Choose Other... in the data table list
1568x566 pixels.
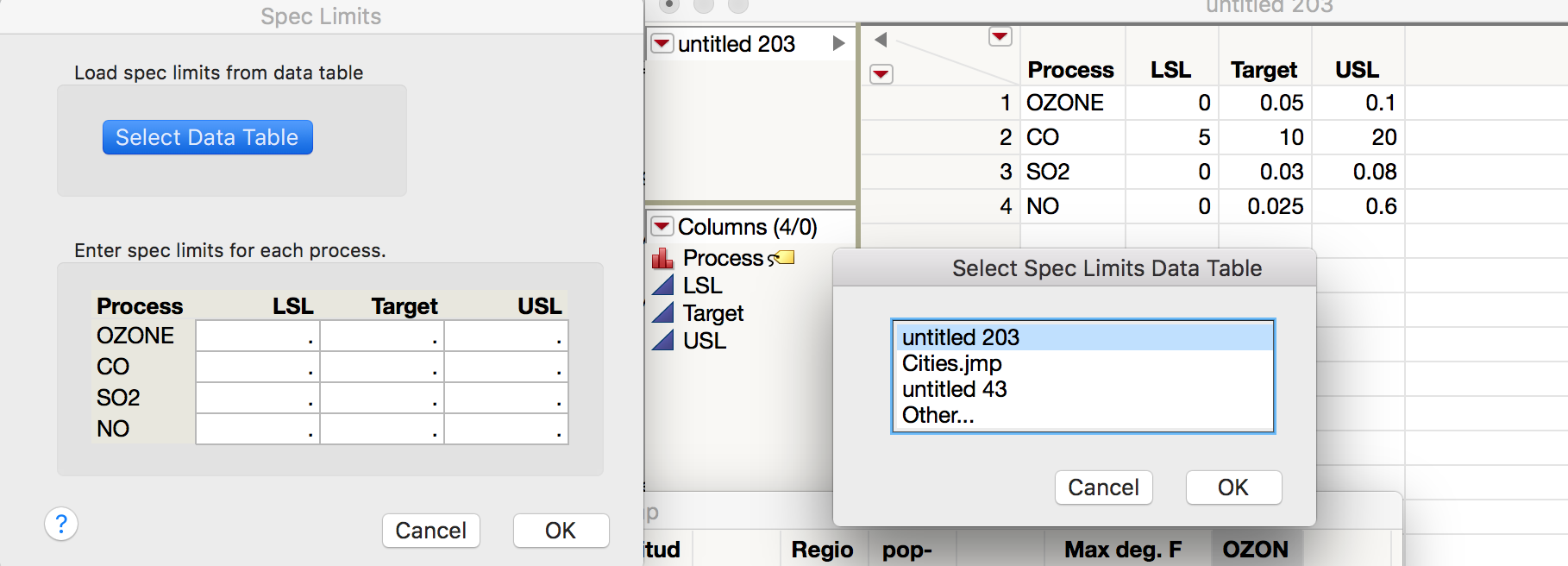[938, 415]
